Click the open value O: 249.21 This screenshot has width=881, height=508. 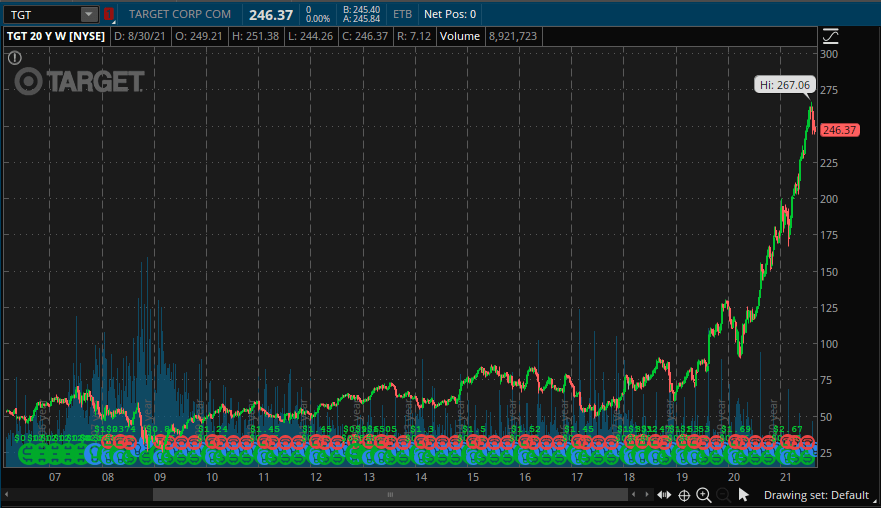pyautogui.click(x=199, y=36)
